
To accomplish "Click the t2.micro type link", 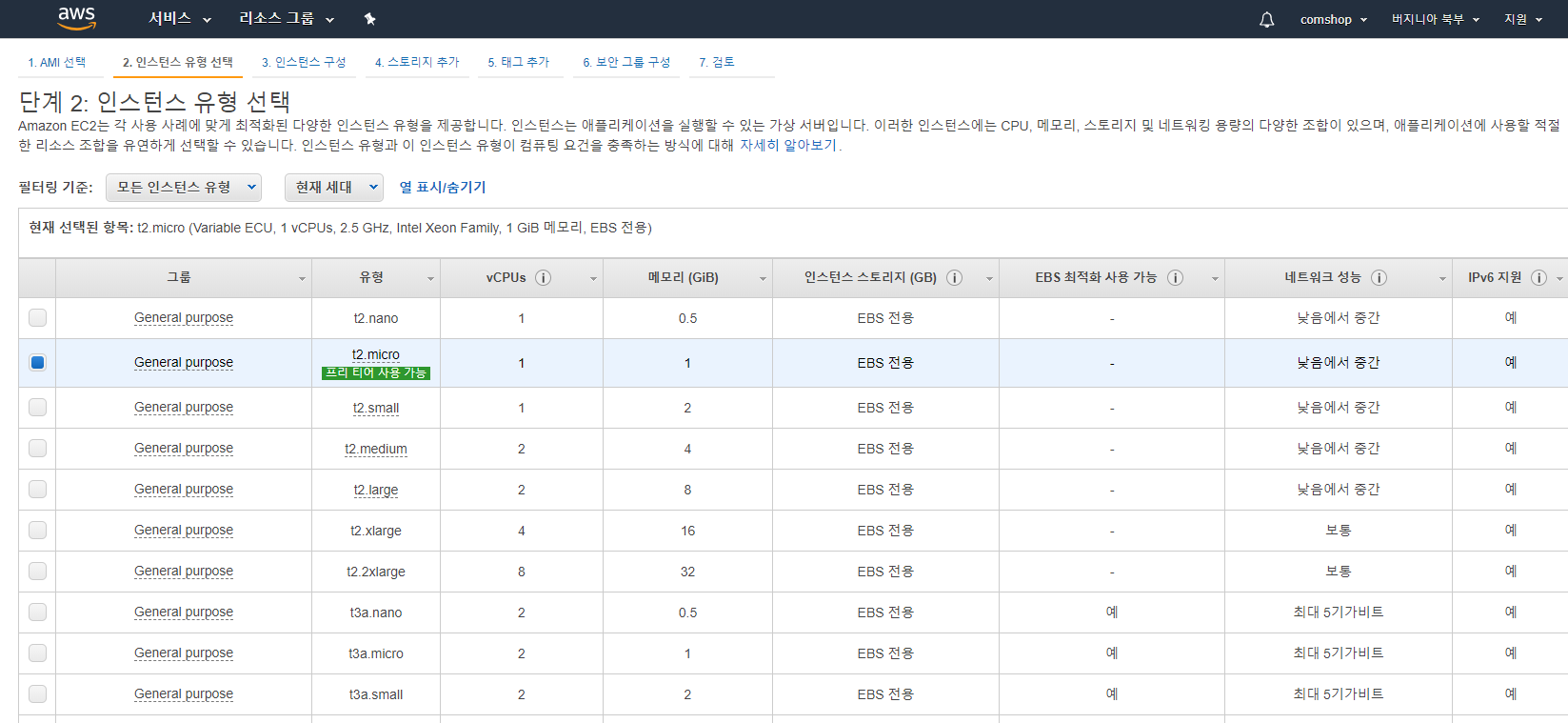I will pyautogui.click(x=376, y=354).
